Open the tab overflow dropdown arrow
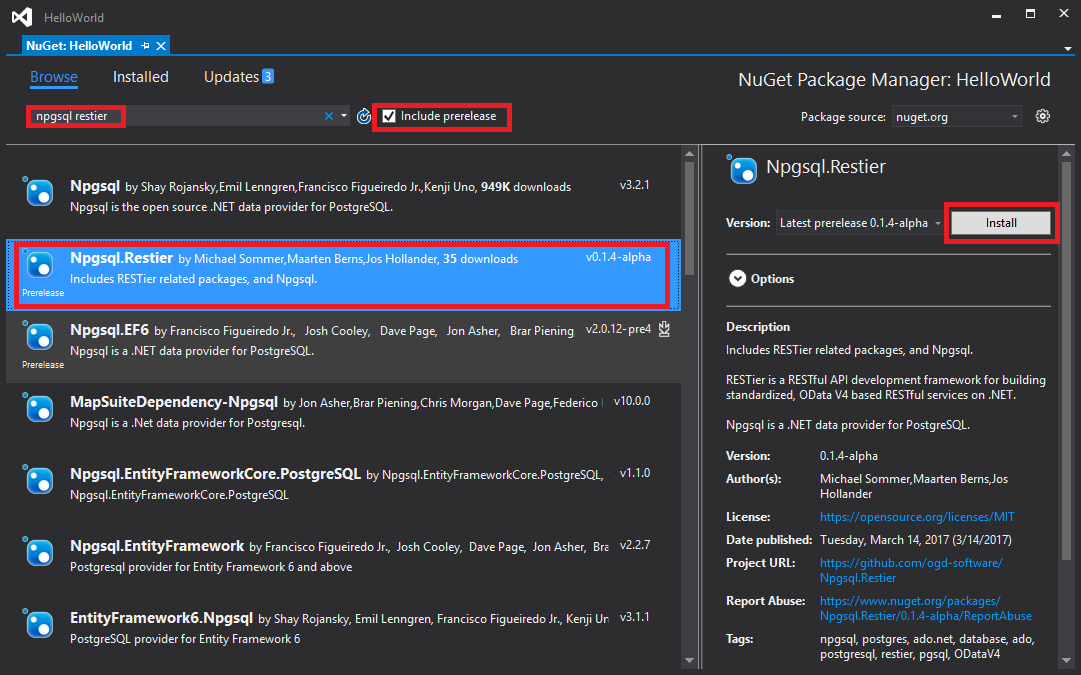Image resolution: width=1081 pixels, height=675 pixels. 1068,49
